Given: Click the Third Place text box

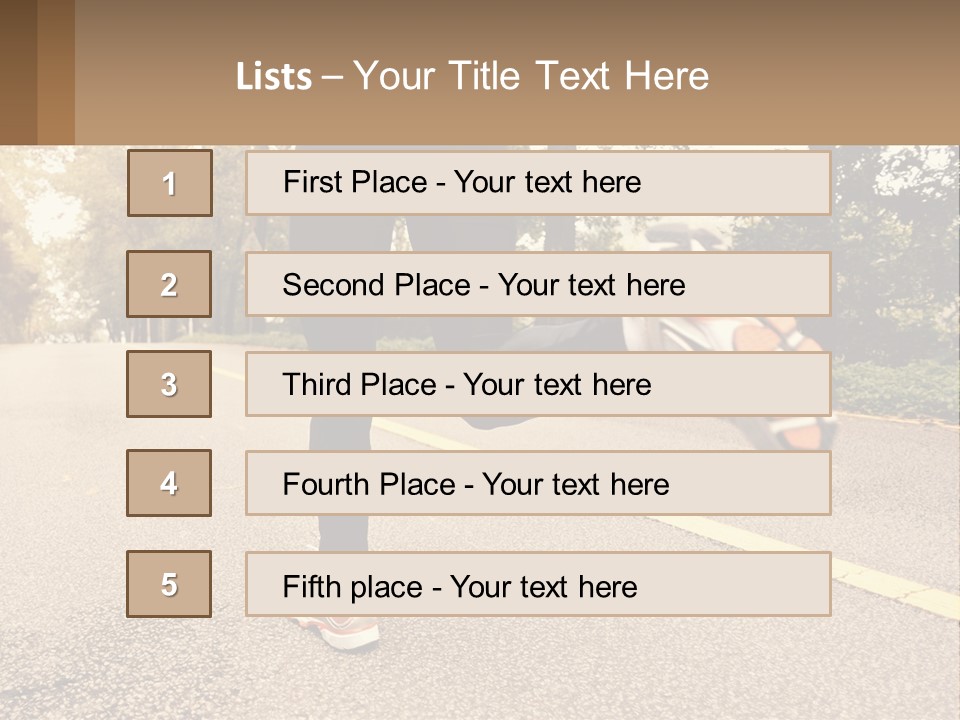Looking at the screenshot, I should [538, 384].
